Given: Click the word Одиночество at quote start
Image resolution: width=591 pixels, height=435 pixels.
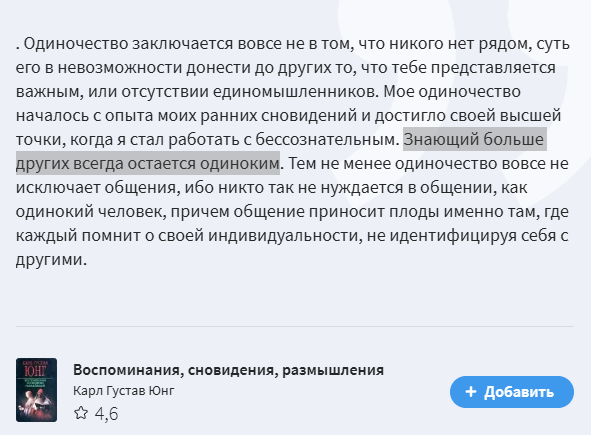Looking at the screenshot, I should tap(76, 44).
